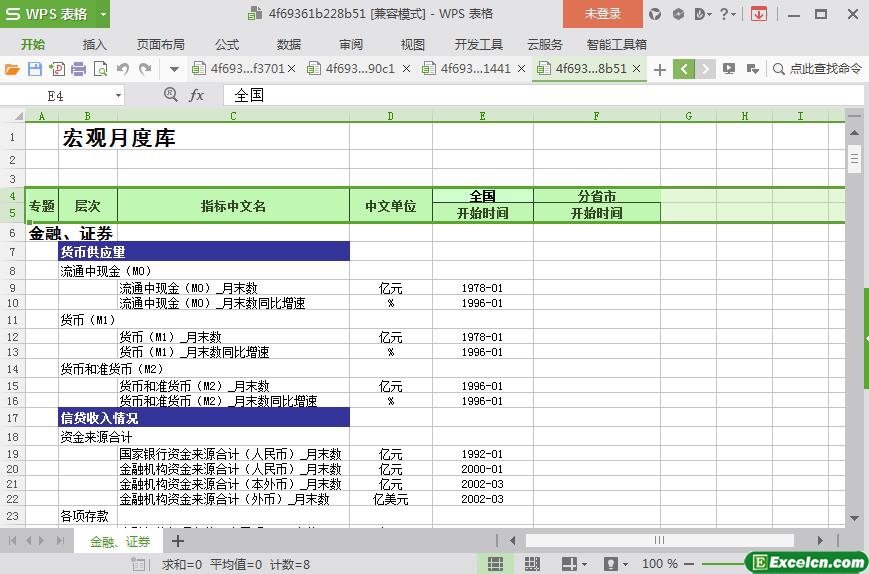This screenshot has height=574, width=869.
Task: Click the horizontal scrollbar right arrow
Action: [820, 541]
